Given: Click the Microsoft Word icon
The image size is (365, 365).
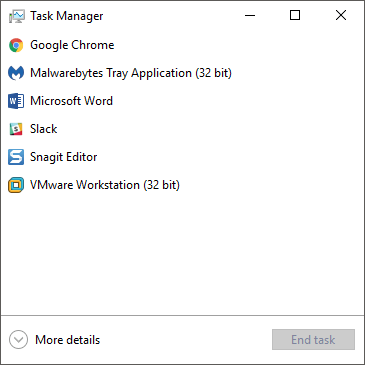Looking at the screenshot, I should point(16,101).
